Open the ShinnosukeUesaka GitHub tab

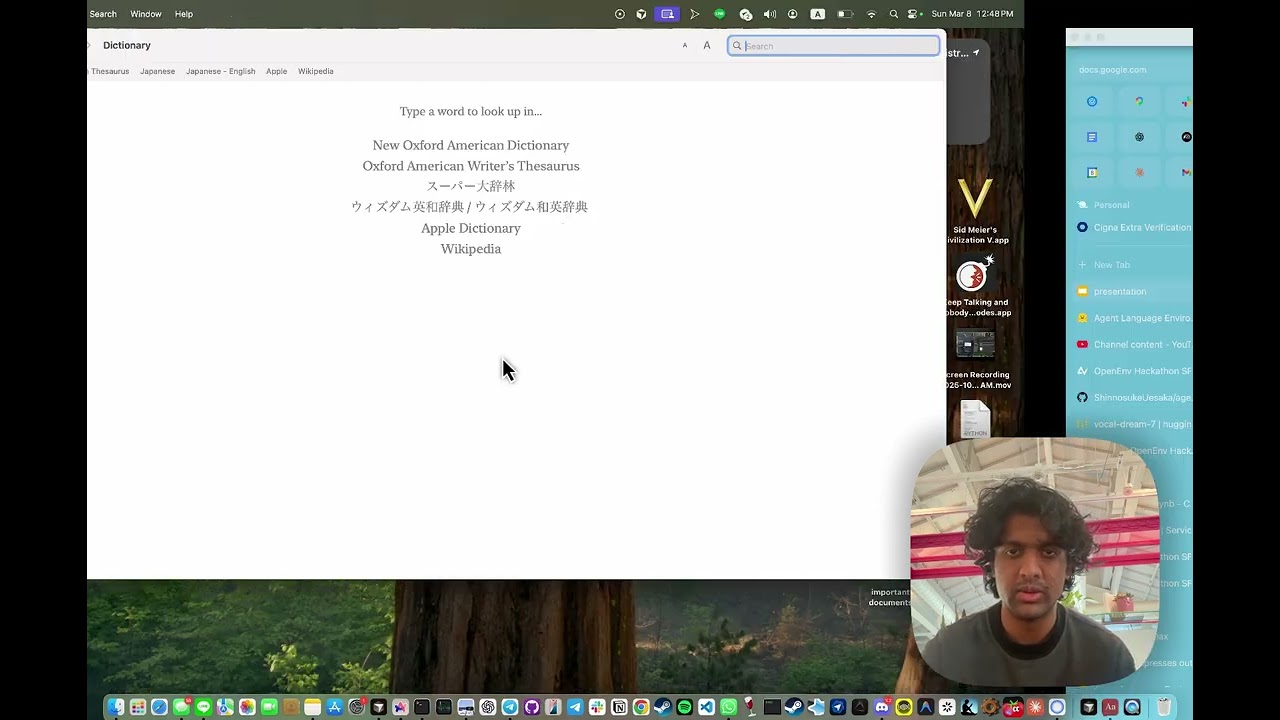click(1134, 398)
